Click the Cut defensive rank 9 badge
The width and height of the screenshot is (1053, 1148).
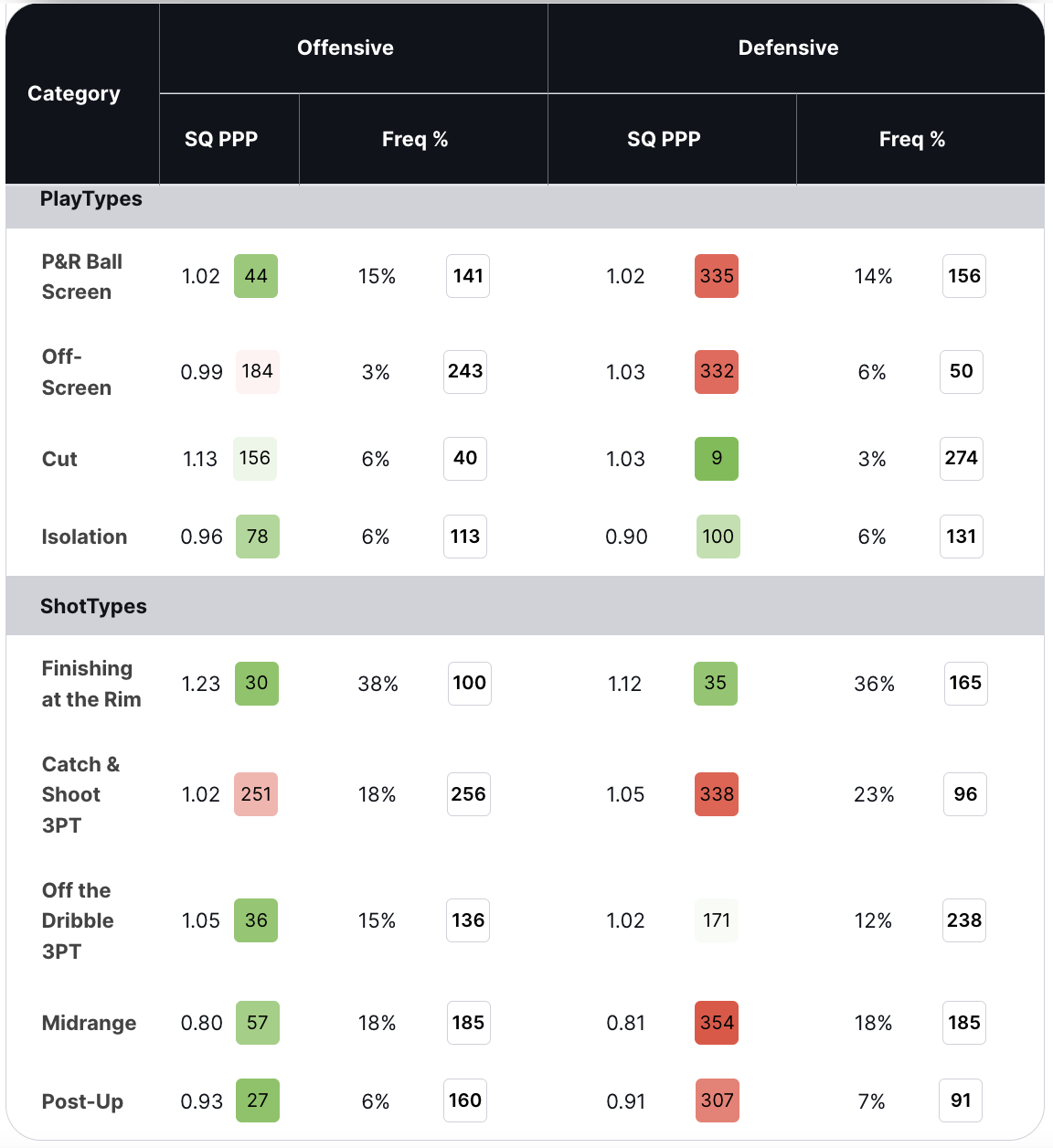(717, 458)
